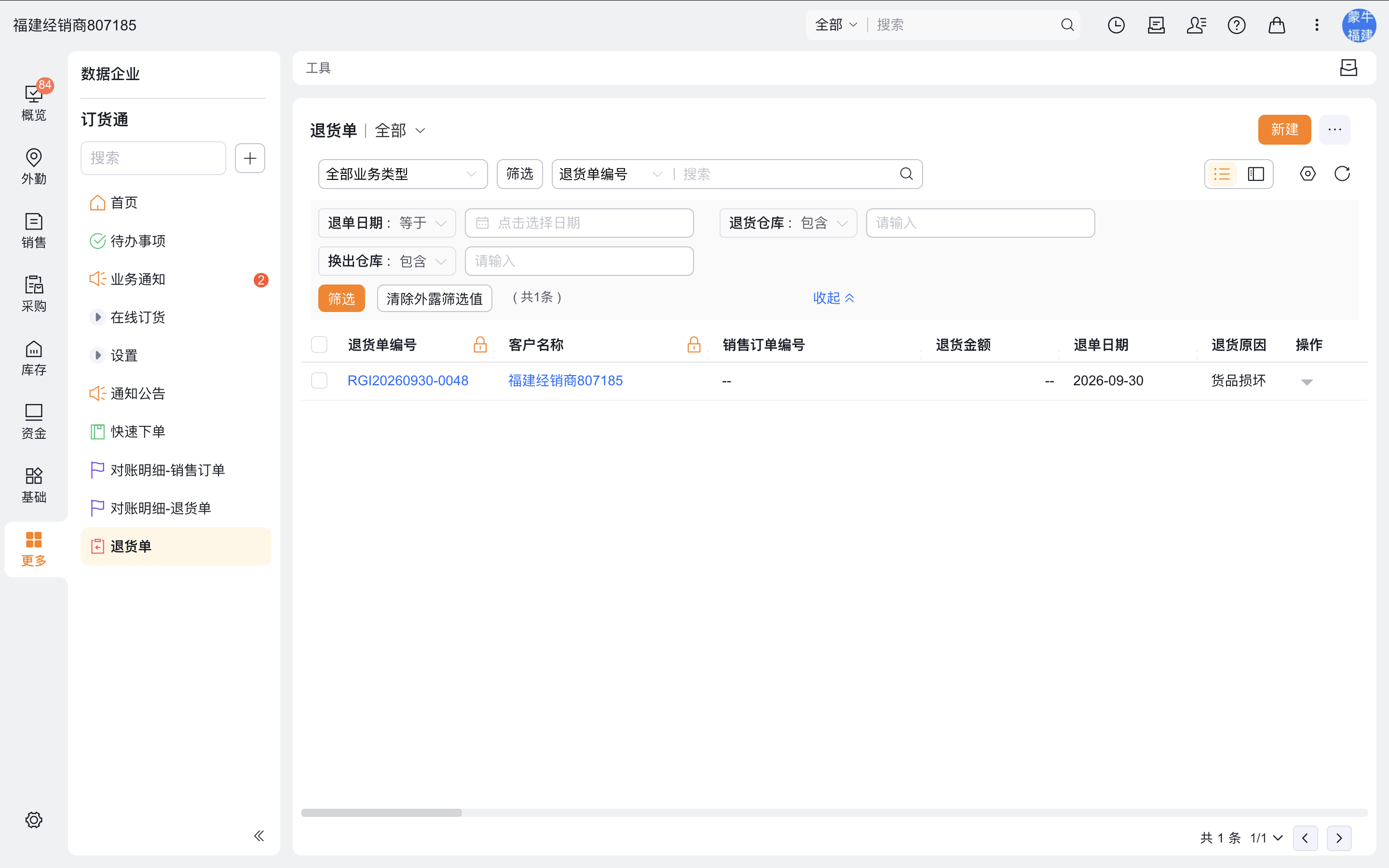The height and width of the screenshot is (868, 1389).
Task: Click the 清除外露筛选值 button
Action: pyautogui.click(x=435, y=298)
